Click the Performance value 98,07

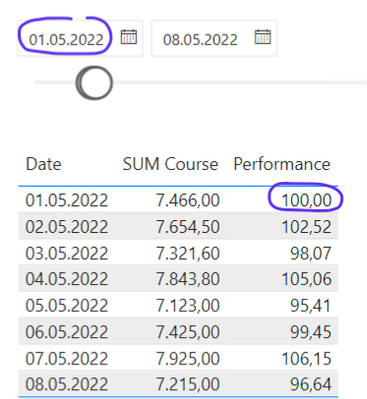(x=311, y=253)
